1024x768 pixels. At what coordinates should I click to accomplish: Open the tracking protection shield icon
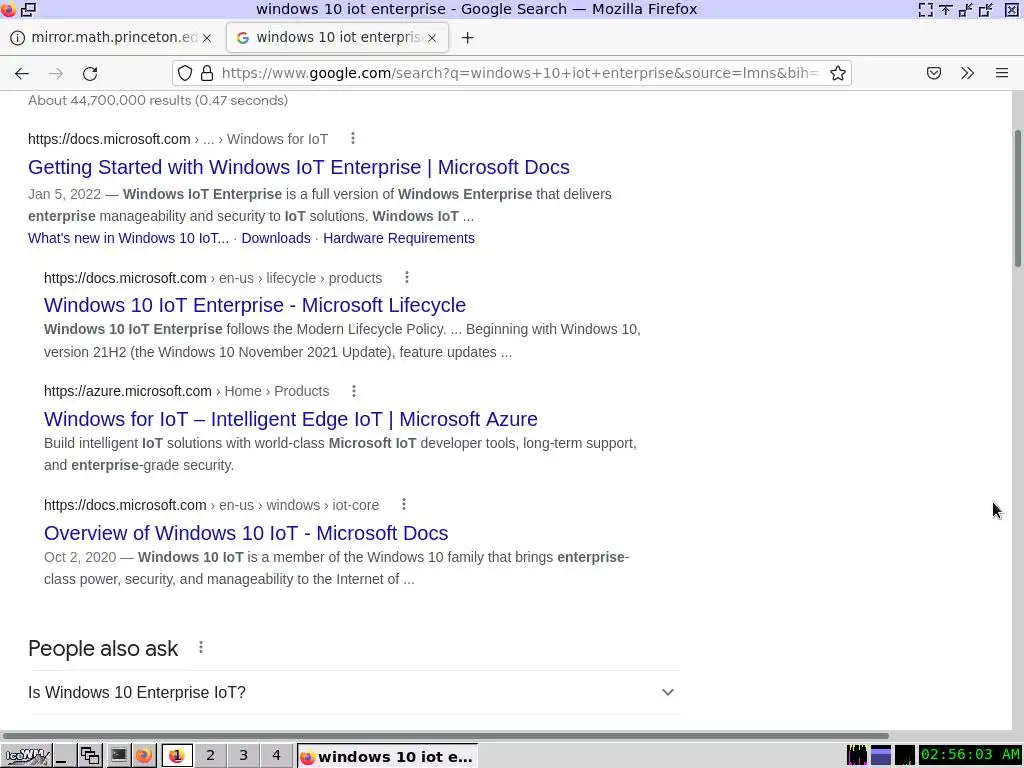point(185,73)
